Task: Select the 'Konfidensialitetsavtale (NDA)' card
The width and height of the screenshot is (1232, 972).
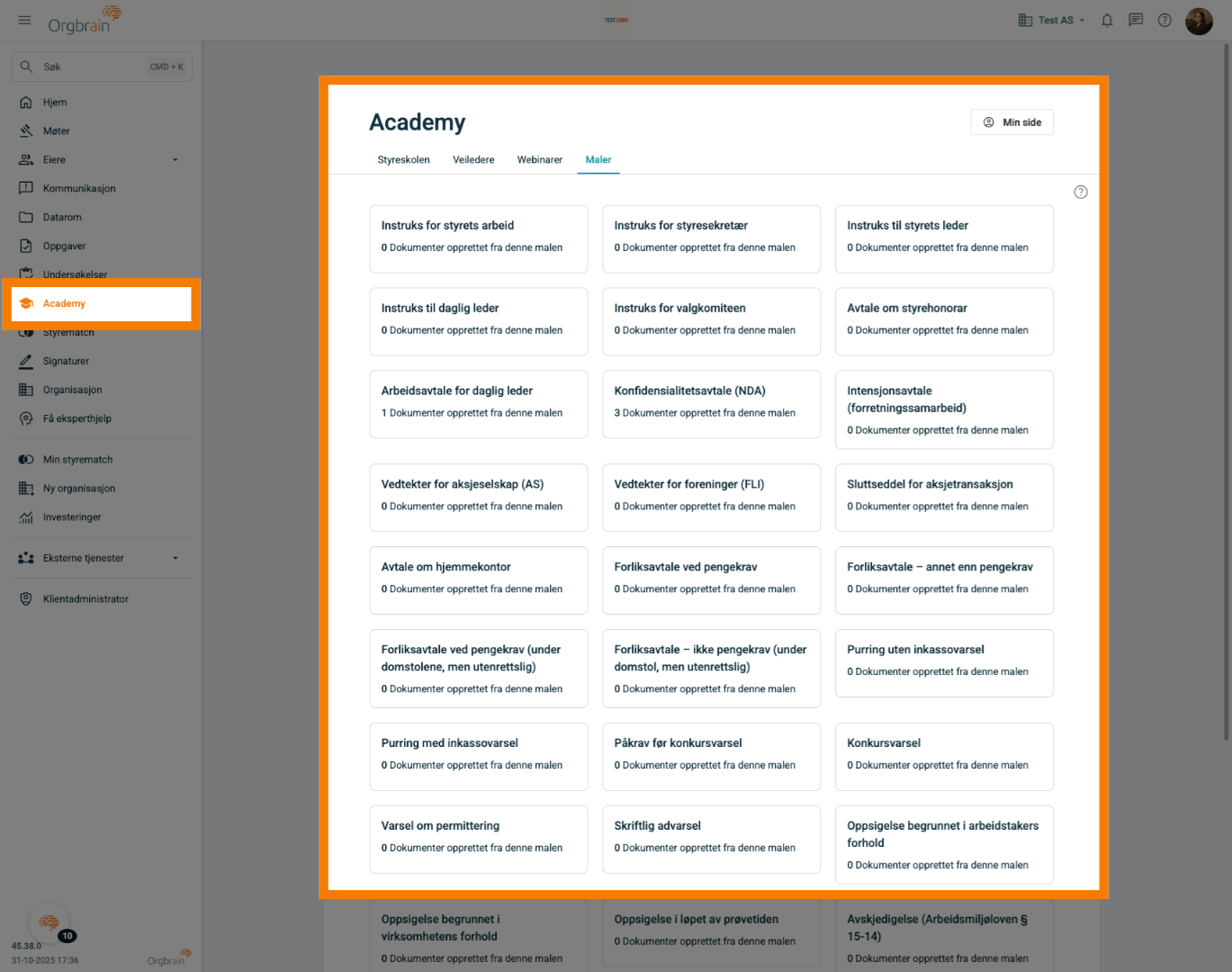Action: tap(711, 404)
